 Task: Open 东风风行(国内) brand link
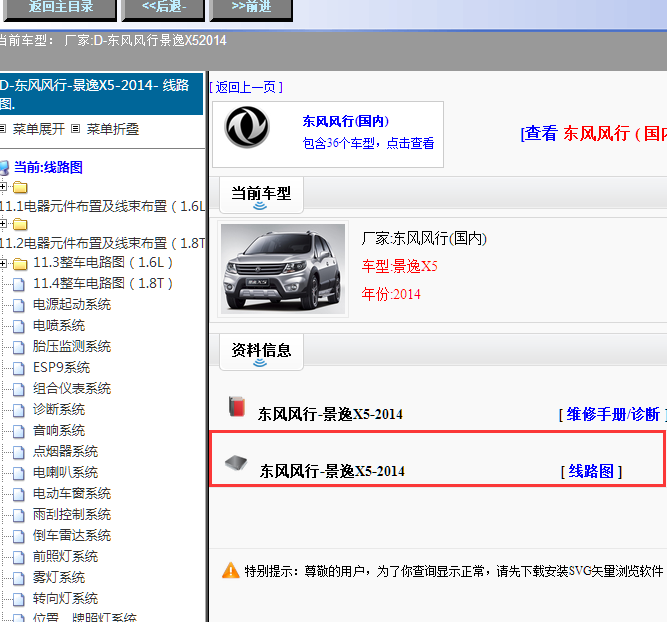[x=345, y=121]
